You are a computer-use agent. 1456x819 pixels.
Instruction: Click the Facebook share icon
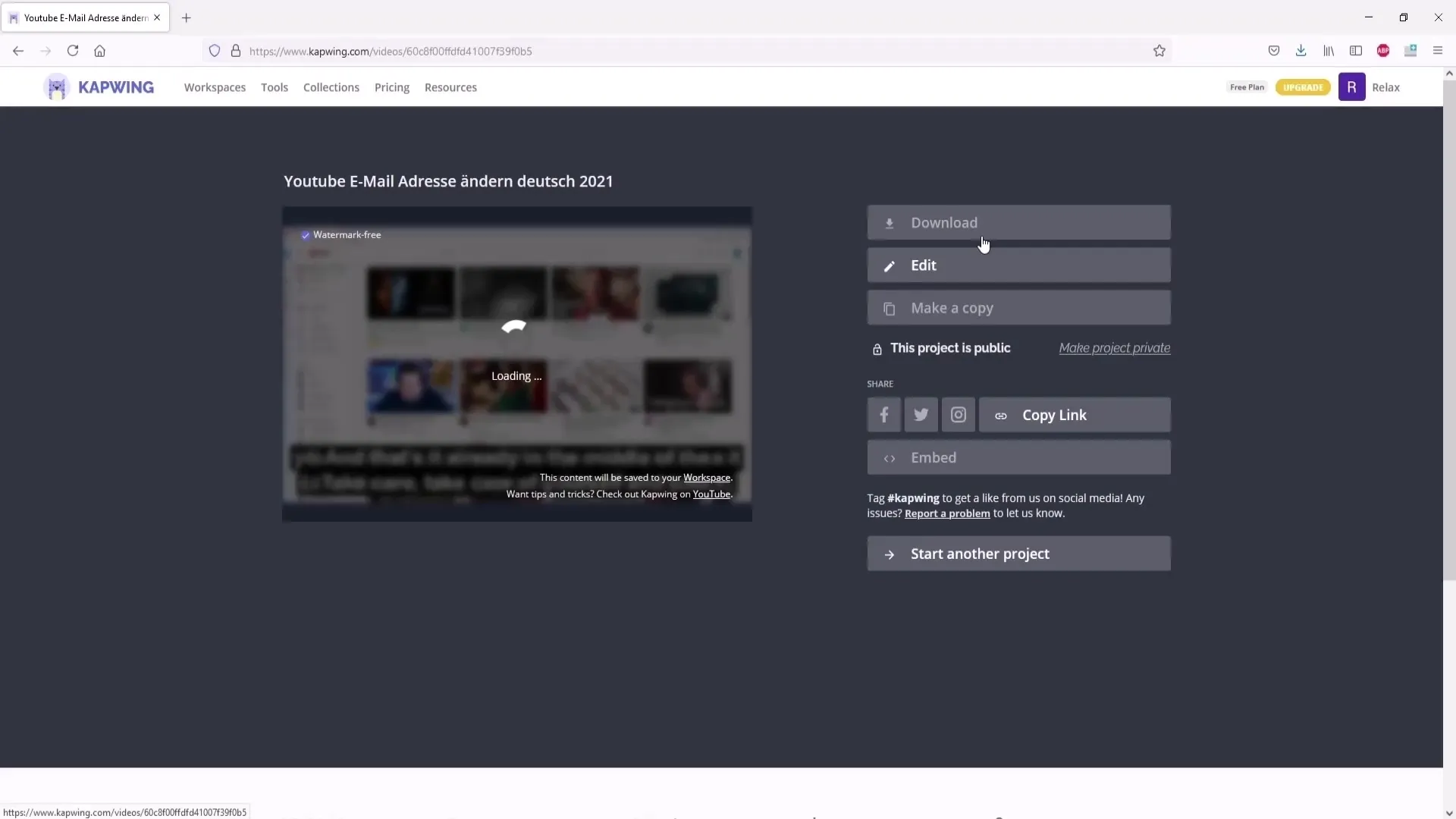pos(883,414)
